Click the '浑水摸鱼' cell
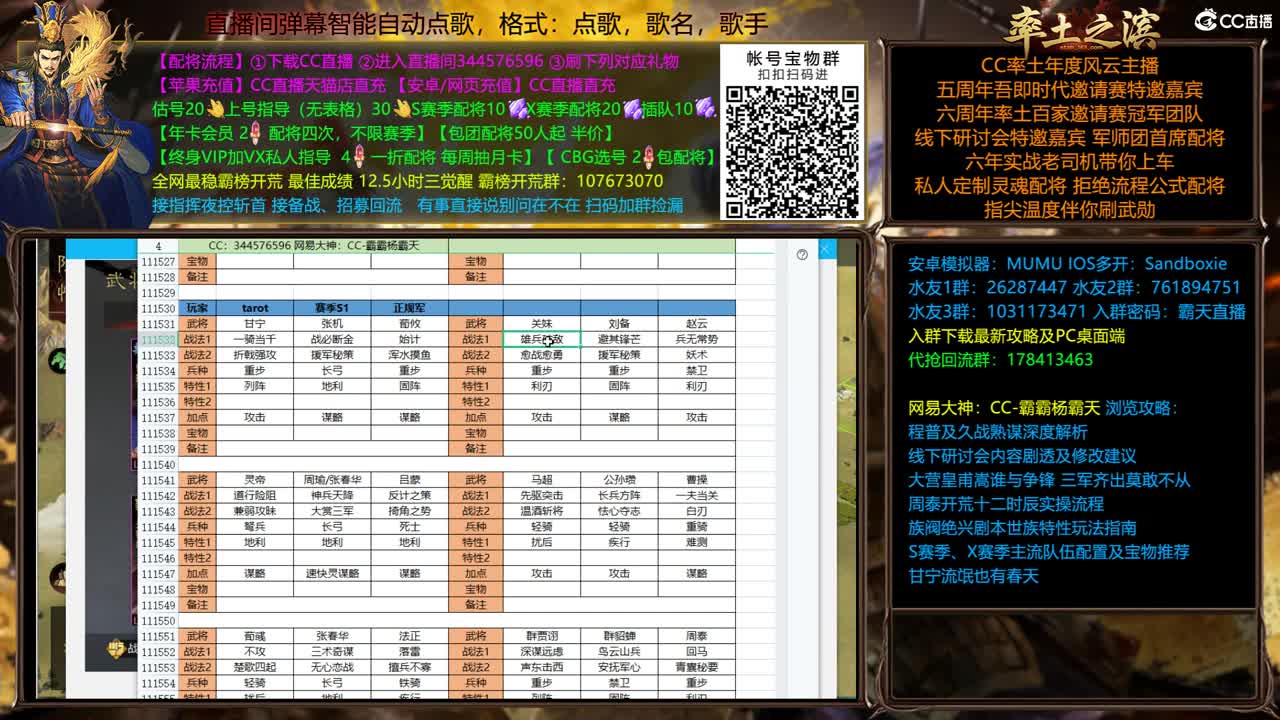The image size is (1280, 720). (x=409, y=355)
